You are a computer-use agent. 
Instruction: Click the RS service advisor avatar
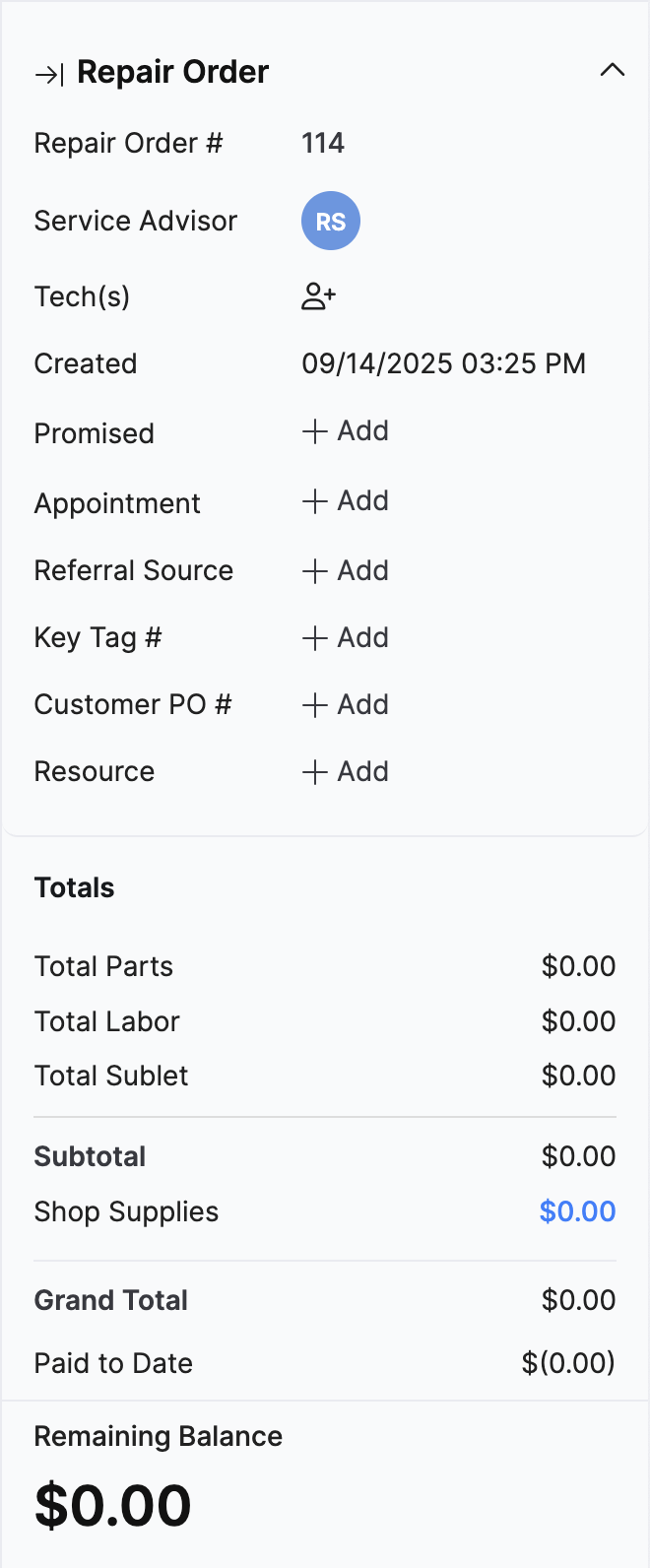coord(330,221)
